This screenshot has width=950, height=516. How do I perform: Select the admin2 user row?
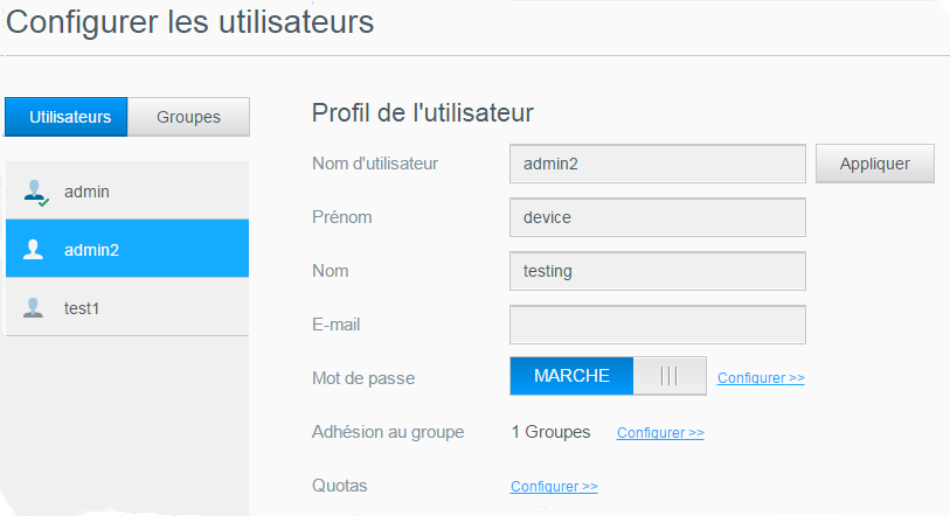pyautogui.click(x=127, y=250)
